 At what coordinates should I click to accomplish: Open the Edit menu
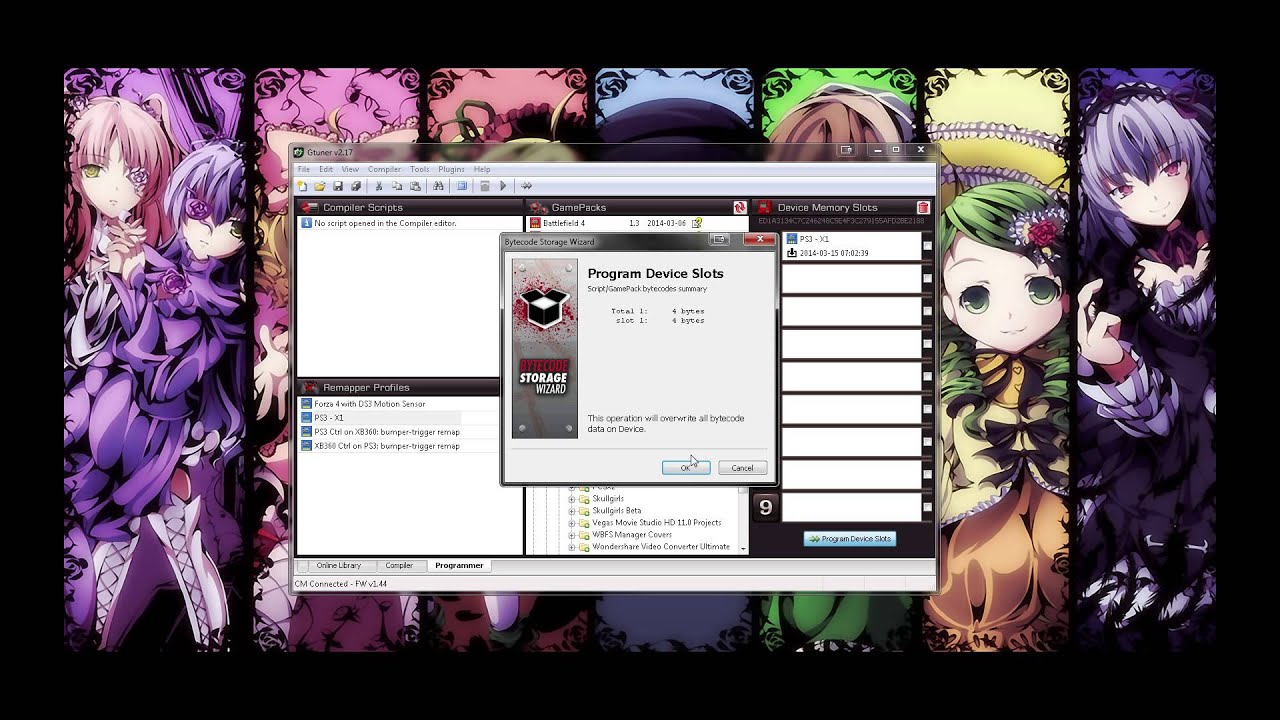coord(326,169)
